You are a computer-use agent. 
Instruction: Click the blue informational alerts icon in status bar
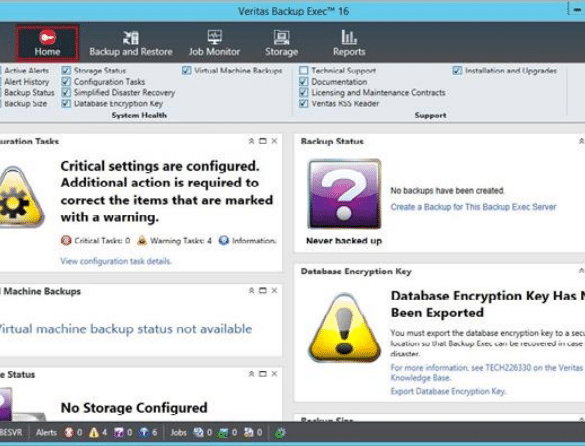[x=144, y=432]
